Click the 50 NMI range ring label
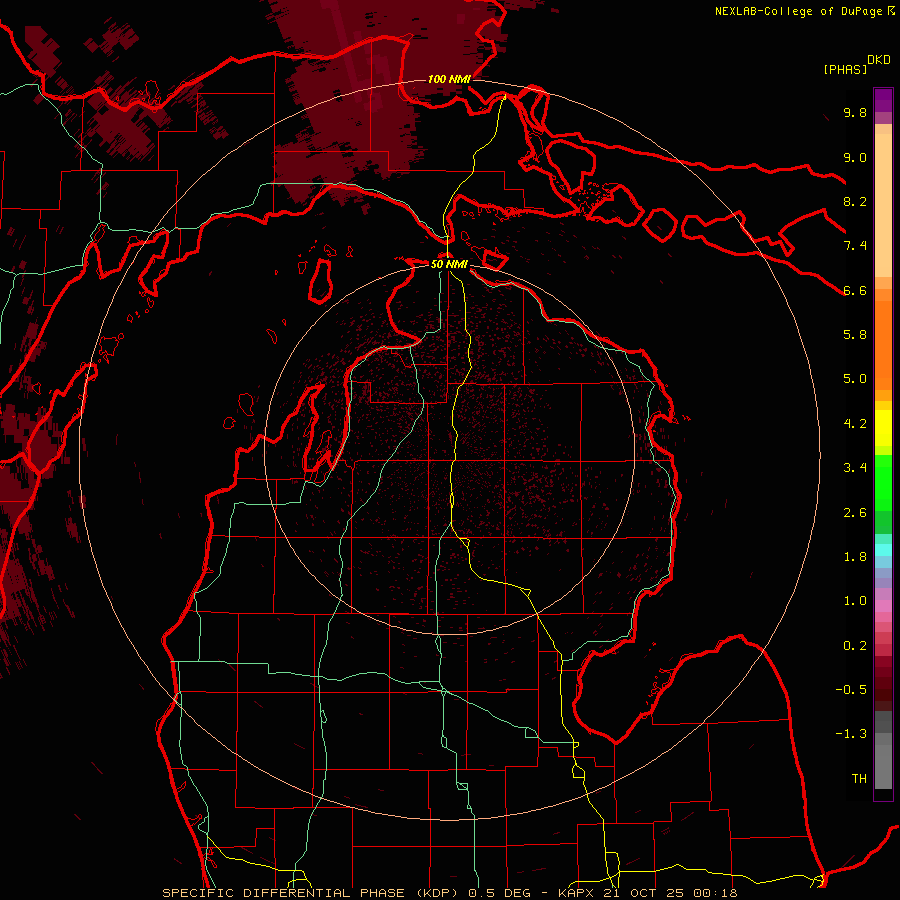This screenshot has width=900, height=900. pos(449,264)
